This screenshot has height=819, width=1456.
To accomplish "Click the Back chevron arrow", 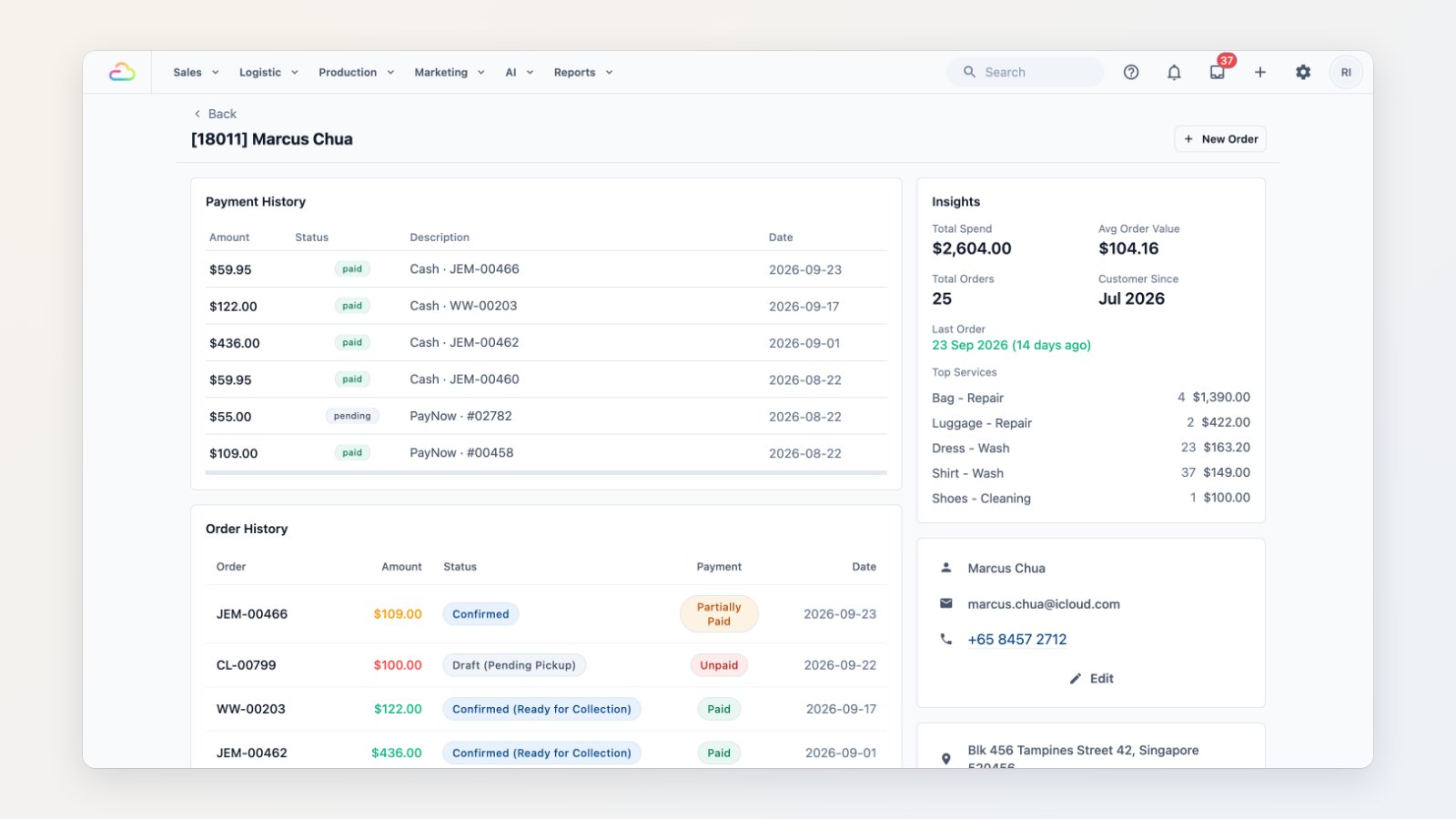I will (x=197, y=114).
